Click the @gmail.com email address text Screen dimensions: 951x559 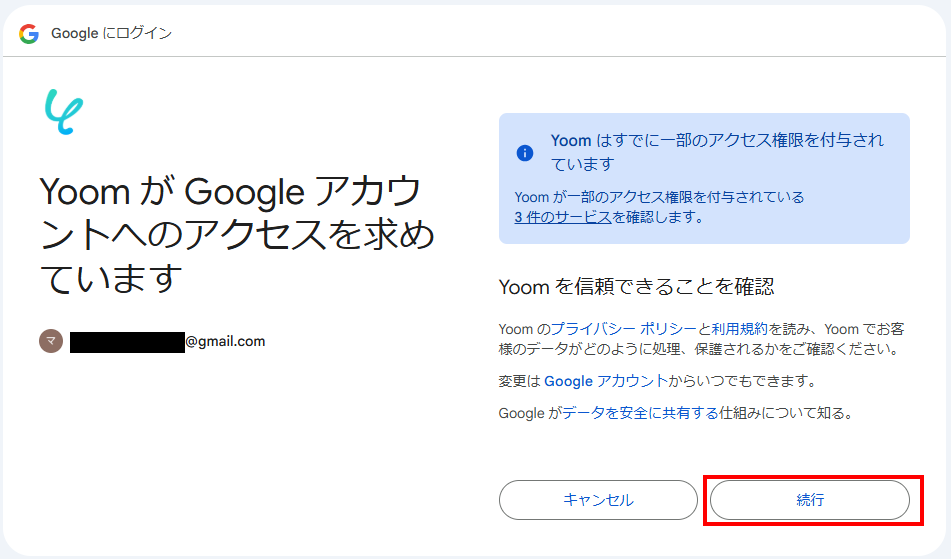click(225, 341)
